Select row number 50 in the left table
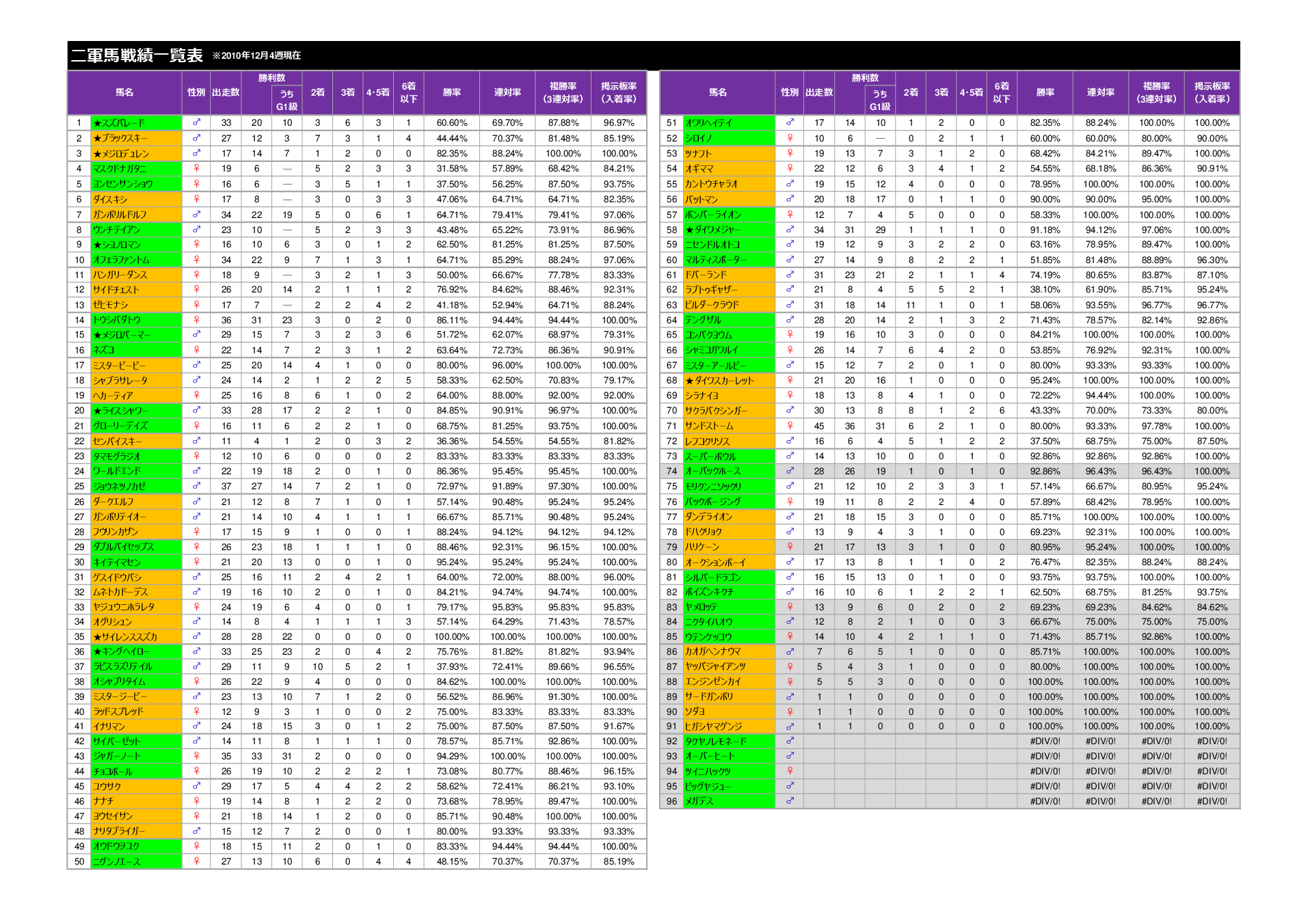The height and width of the screenshot is (924, 1308). (x=79, y=861)
